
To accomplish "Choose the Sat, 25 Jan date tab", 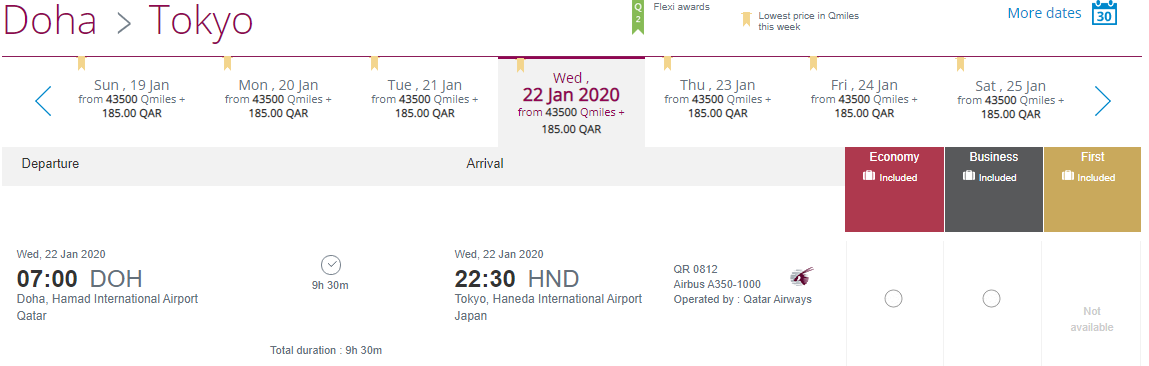I will (1011, 98).
